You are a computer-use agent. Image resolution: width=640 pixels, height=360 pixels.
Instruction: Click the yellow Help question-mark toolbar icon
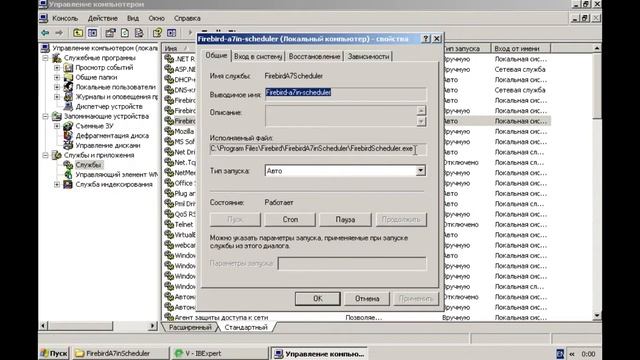157,33
